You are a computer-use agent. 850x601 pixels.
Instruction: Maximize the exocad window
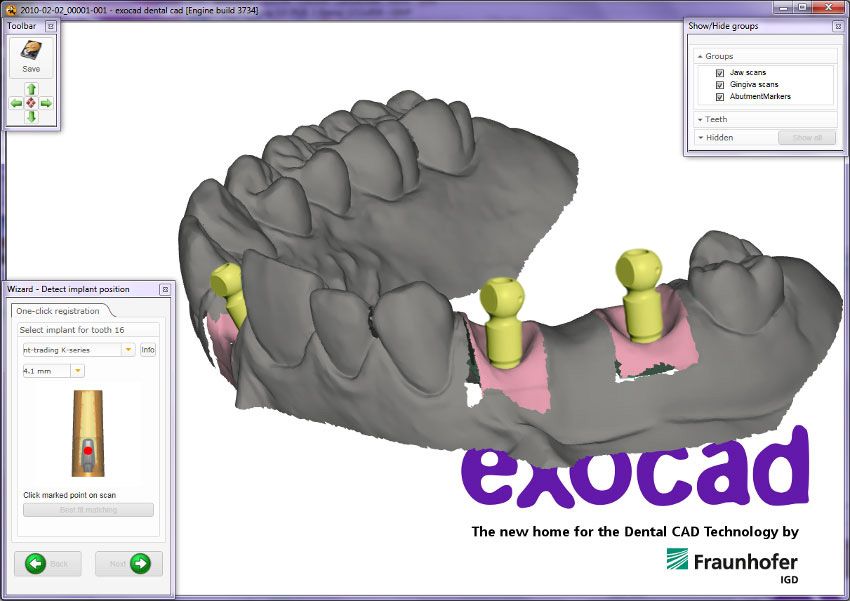(803, 7)
